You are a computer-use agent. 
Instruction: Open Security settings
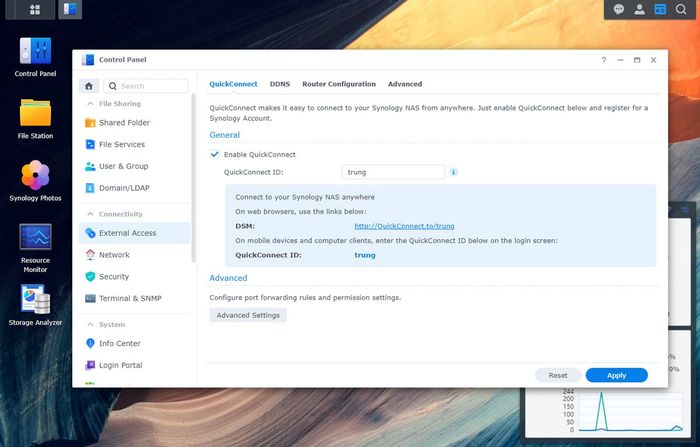(134, 276)
